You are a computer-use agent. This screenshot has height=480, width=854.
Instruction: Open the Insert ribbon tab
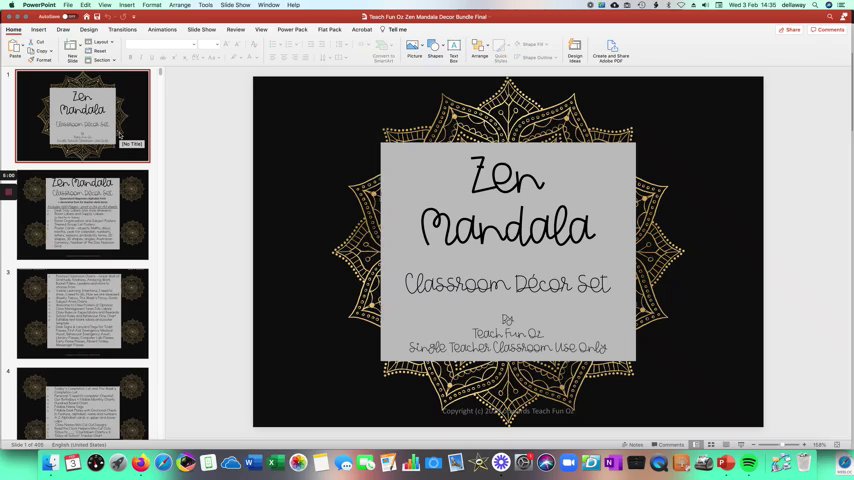tap(39, 29)
